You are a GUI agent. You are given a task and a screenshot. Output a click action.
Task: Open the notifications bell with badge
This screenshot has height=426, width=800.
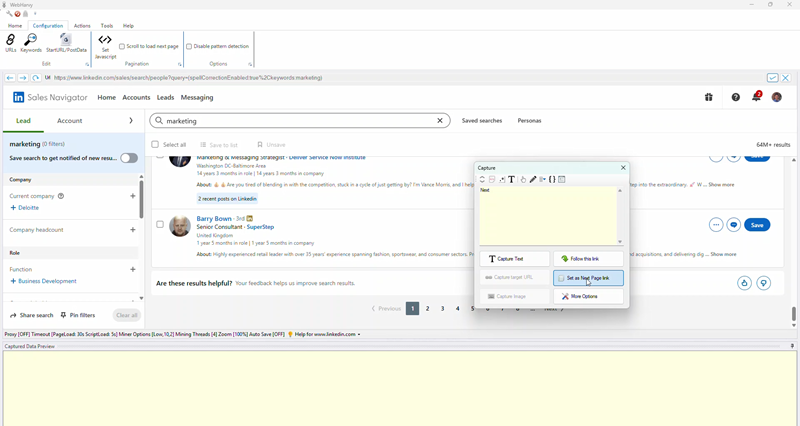pyautogui.click(x=756, y=97)
